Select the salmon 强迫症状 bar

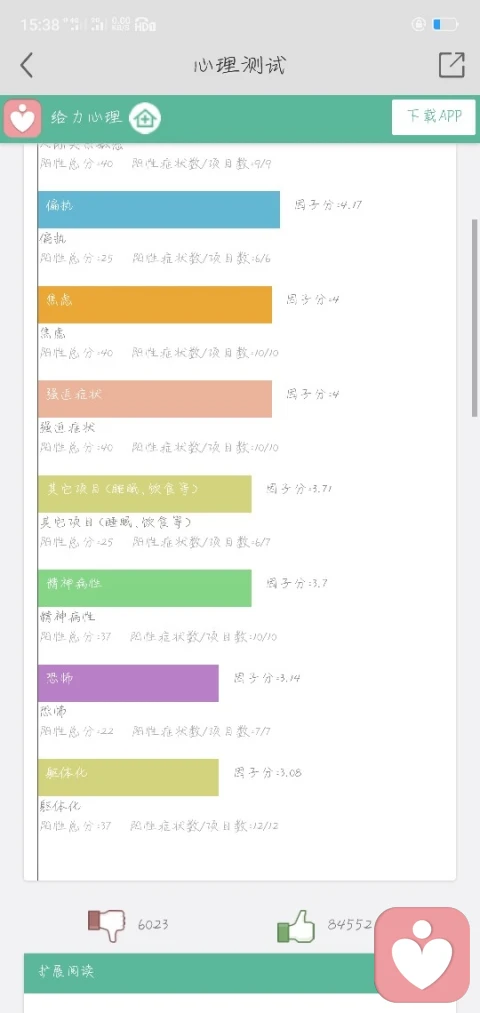[x=154, y=399]
